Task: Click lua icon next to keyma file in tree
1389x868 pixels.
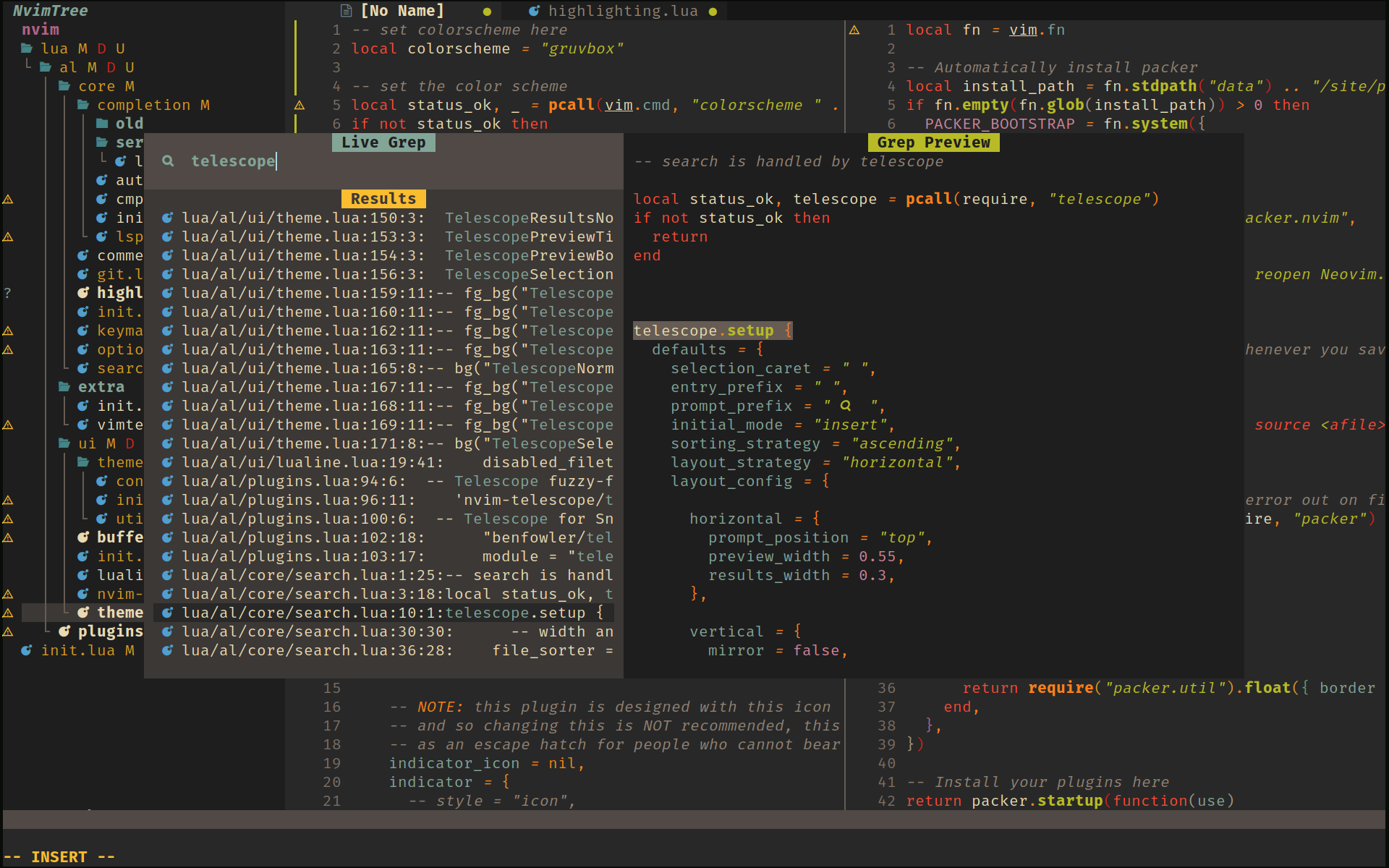Action: click(x=83, y=331)
